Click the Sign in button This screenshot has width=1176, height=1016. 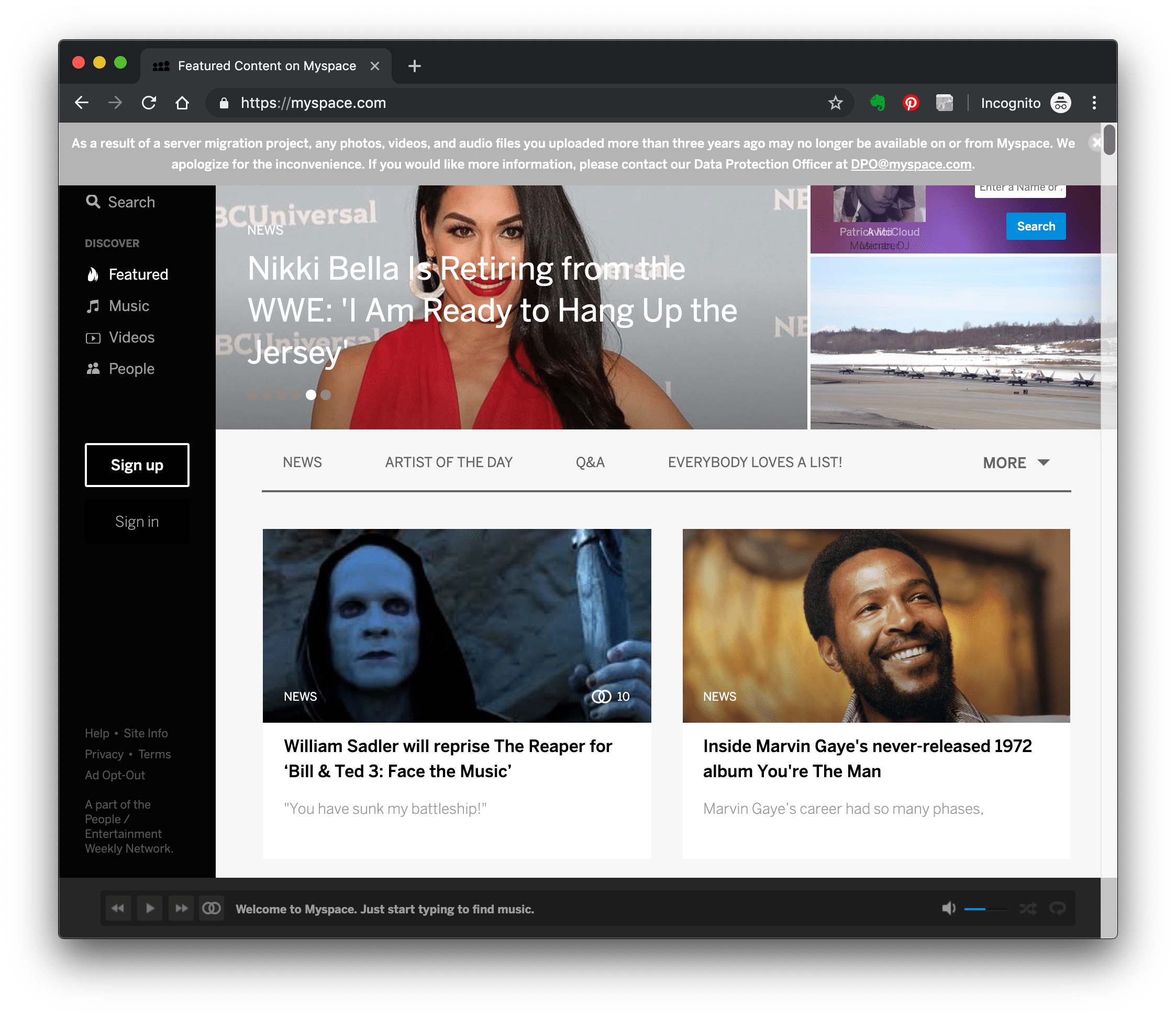[137, 522]
